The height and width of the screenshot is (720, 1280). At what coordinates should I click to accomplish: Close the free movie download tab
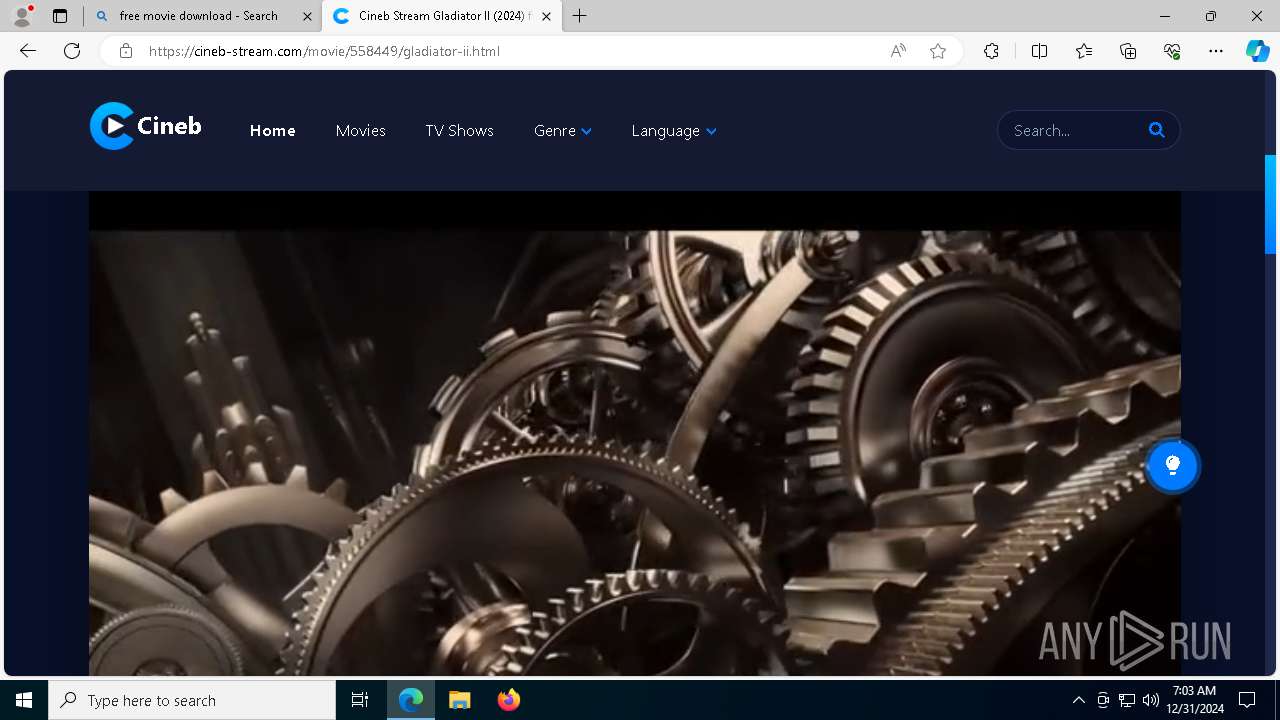coord(307,16)
